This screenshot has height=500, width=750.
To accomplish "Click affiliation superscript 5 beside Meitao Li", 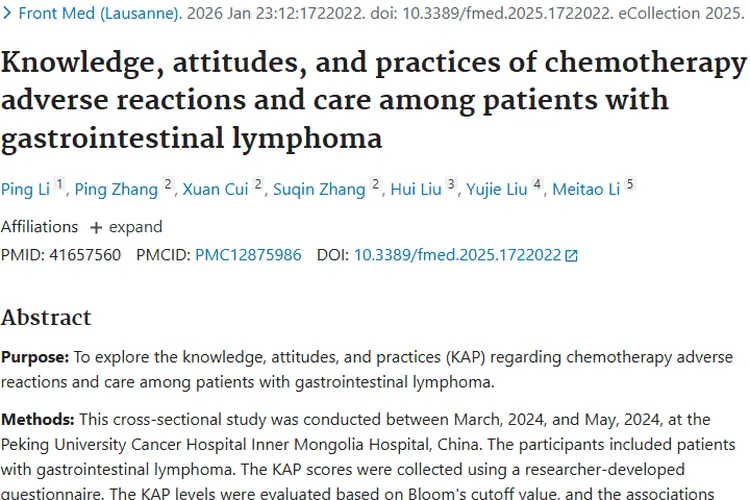I will [x=630, y=185].
